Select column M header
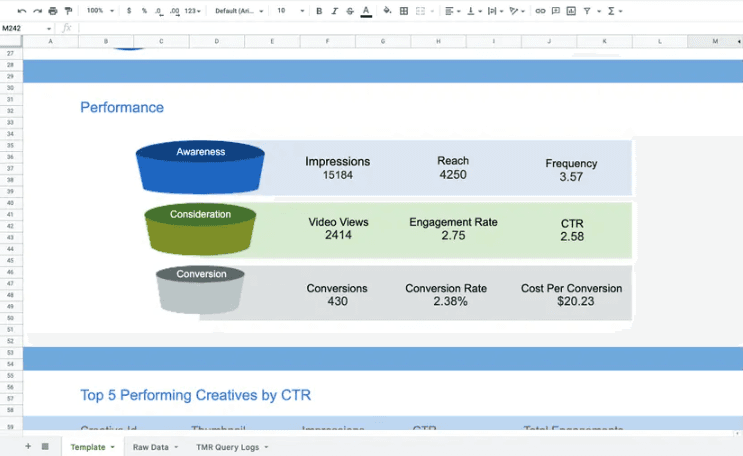The height and width of the screenshot is (456, 743). [x=715, y=41]
